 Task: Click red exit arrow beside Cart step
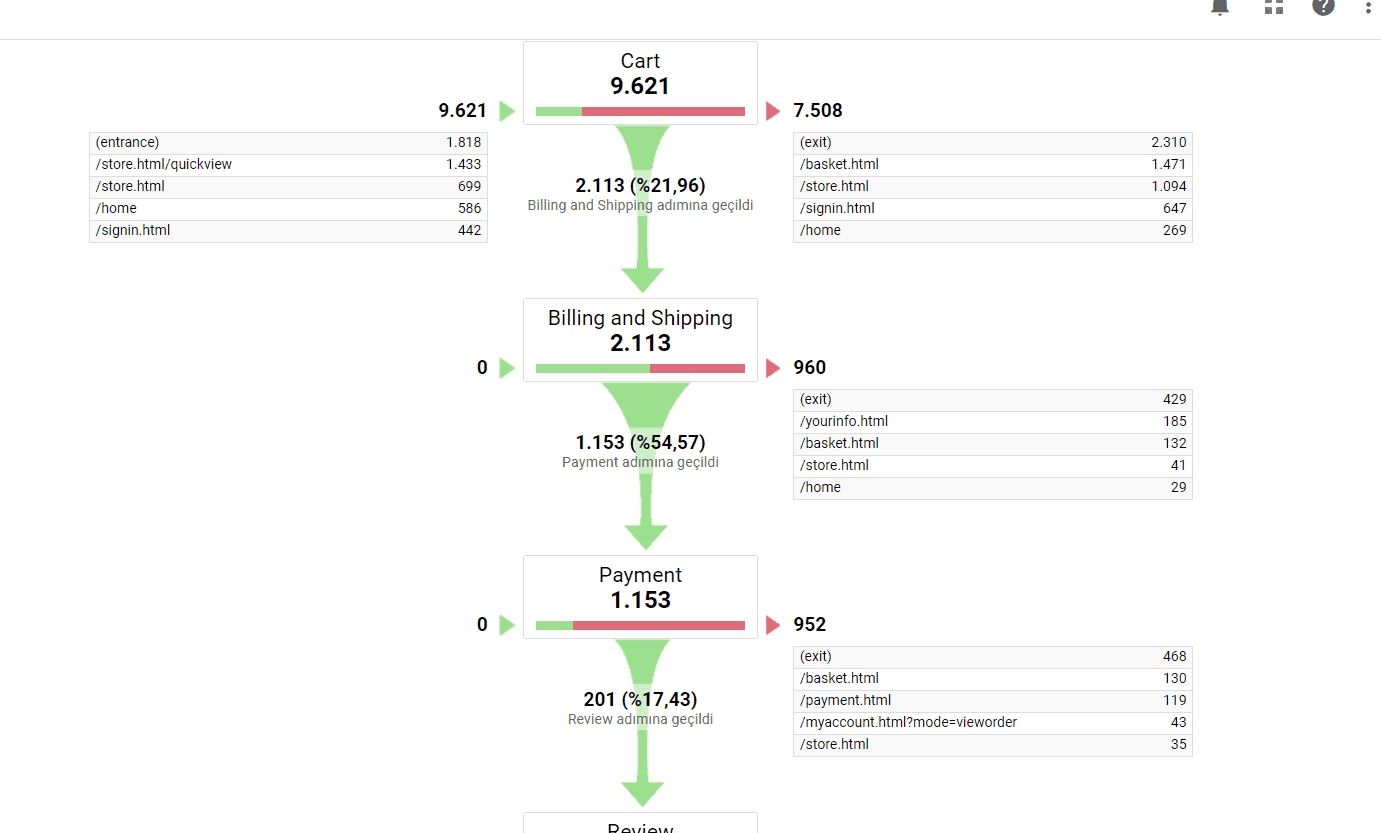click(772, 111)
